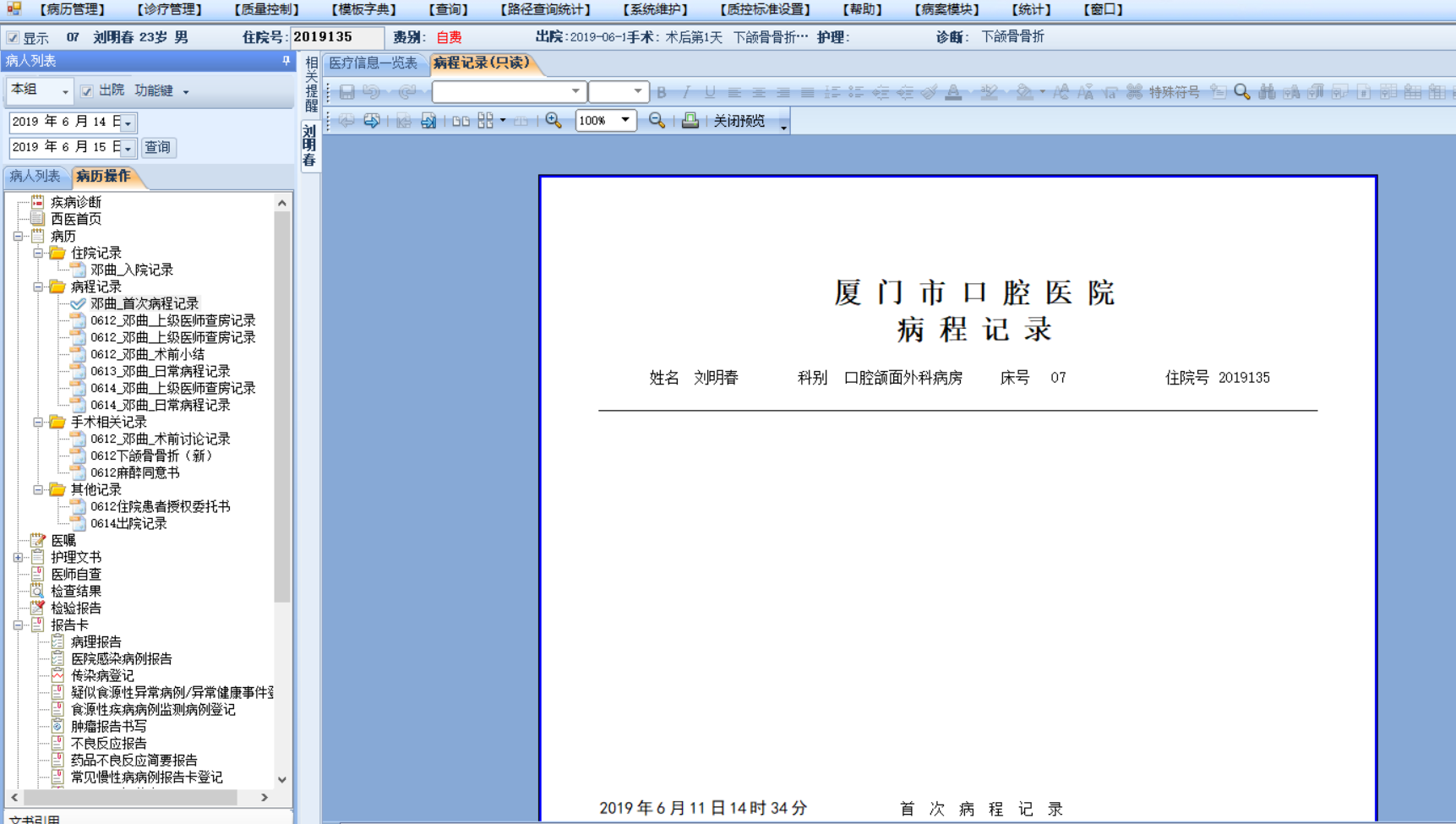Image resolution: width=1456 pixels, height=824 pixels.
Task: Open the 【病历管理】 menu
Action: click(73, 9)
